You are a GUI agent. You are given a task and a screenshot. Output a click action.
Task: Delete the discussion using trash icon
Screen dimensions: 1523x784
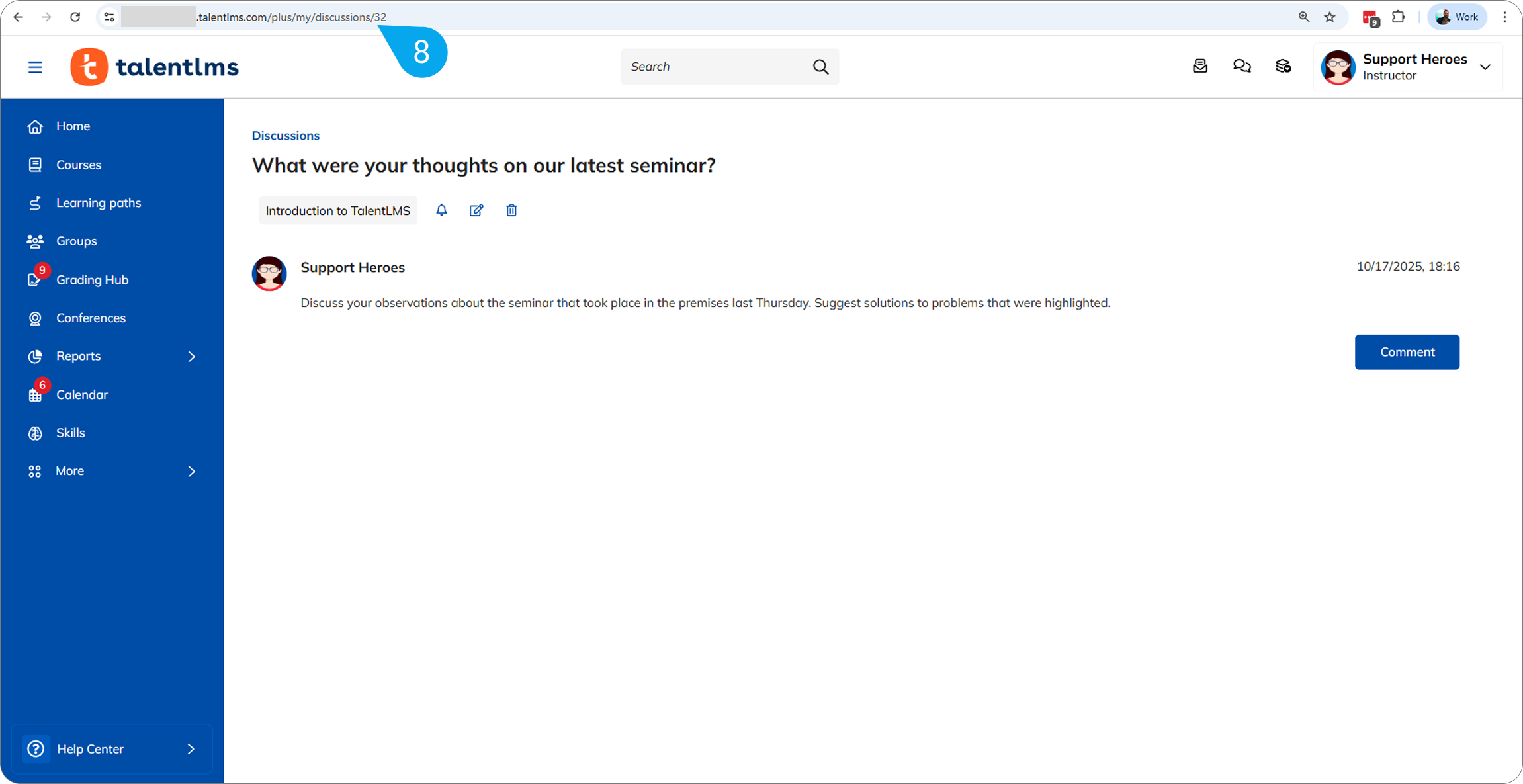pyautogui.click(x=511, y=210)
